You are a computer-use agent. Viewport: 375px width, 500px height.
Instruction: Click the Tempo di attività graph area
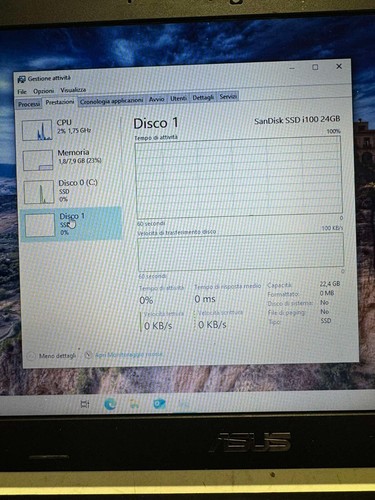tap(238, 177)
